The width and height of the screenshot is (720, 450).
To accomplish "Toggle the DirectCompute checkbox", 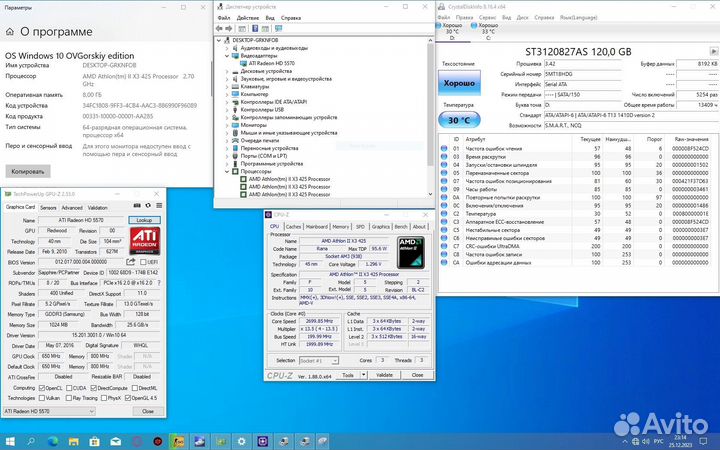I will click(94, 388).
